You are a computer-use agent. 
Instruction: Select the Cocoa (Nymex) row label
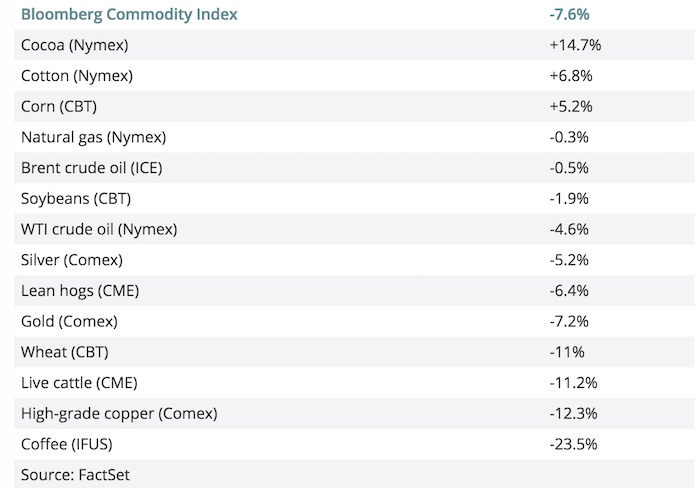pyautogui.click(x=74, y=45)
